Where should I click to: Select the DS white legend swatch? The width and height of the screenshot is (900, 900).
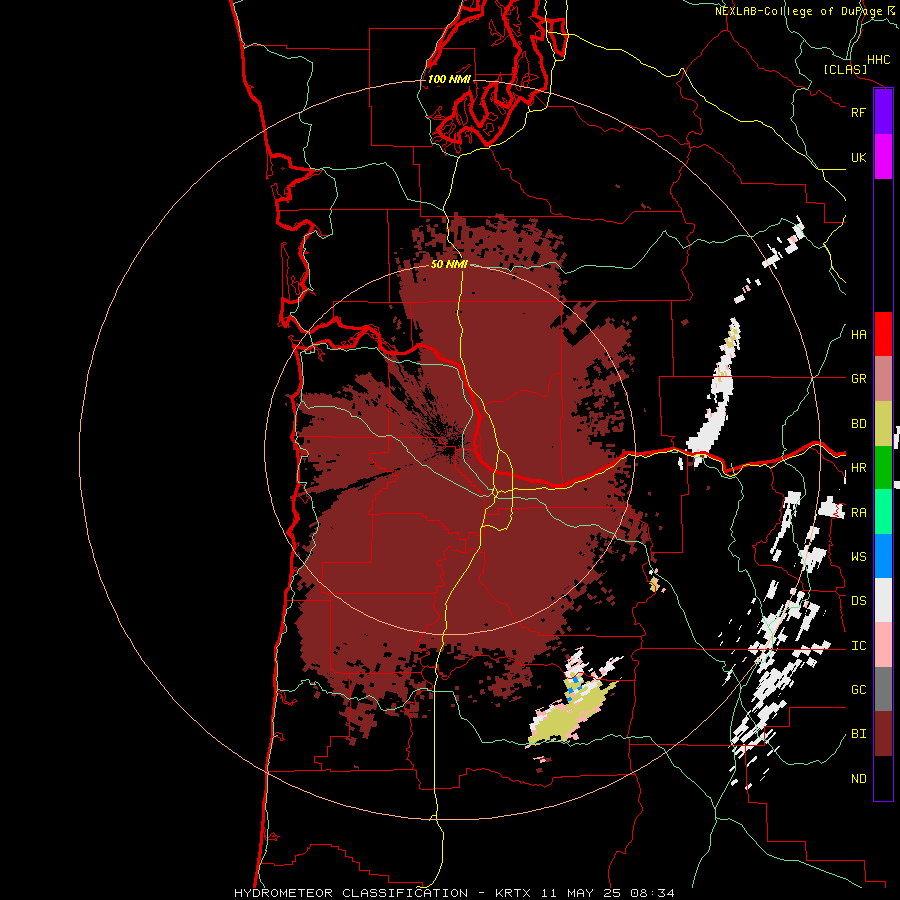coord(883,600)
